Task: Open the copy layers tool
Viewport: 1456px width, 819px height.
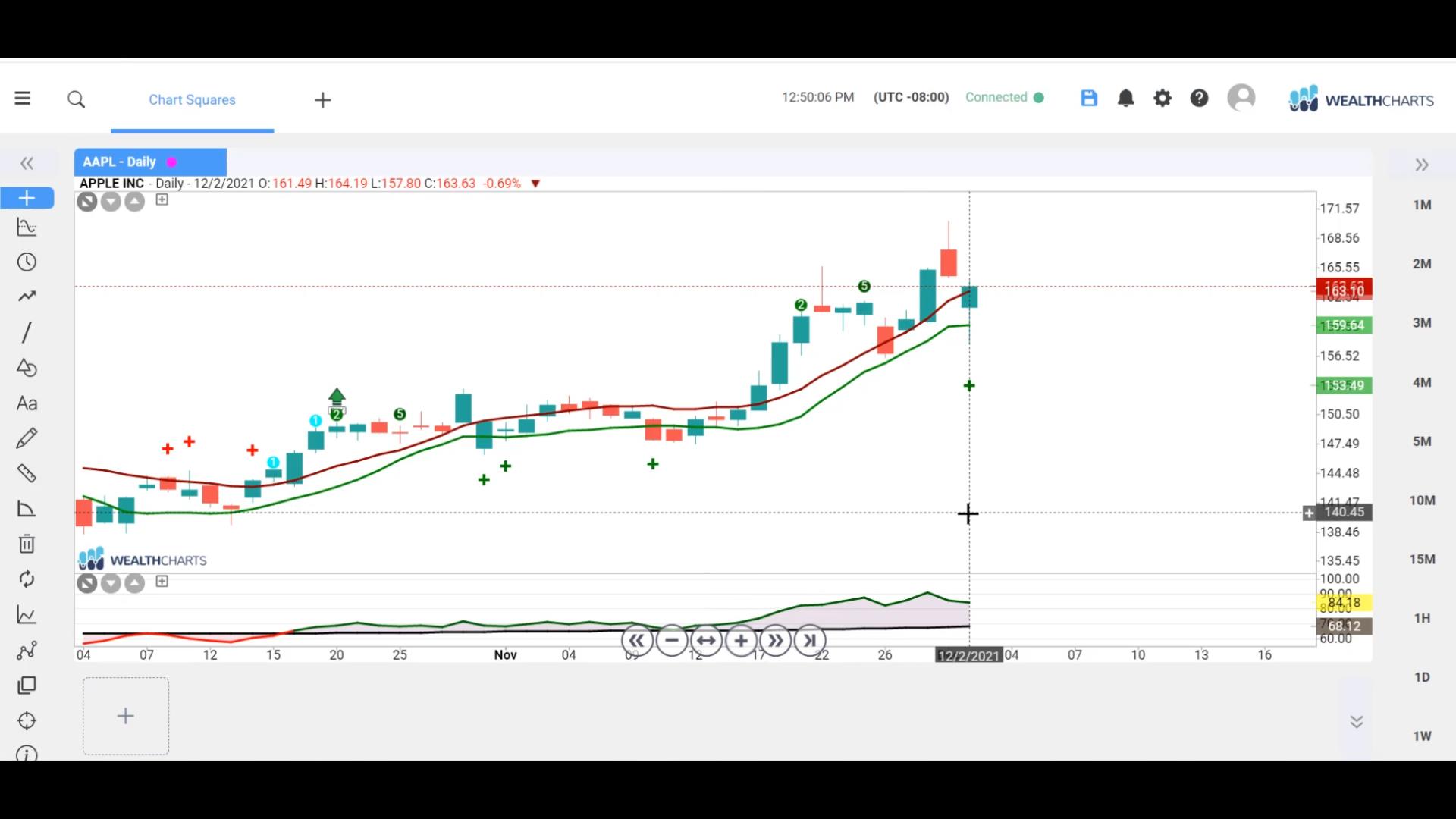Action: 27,686
